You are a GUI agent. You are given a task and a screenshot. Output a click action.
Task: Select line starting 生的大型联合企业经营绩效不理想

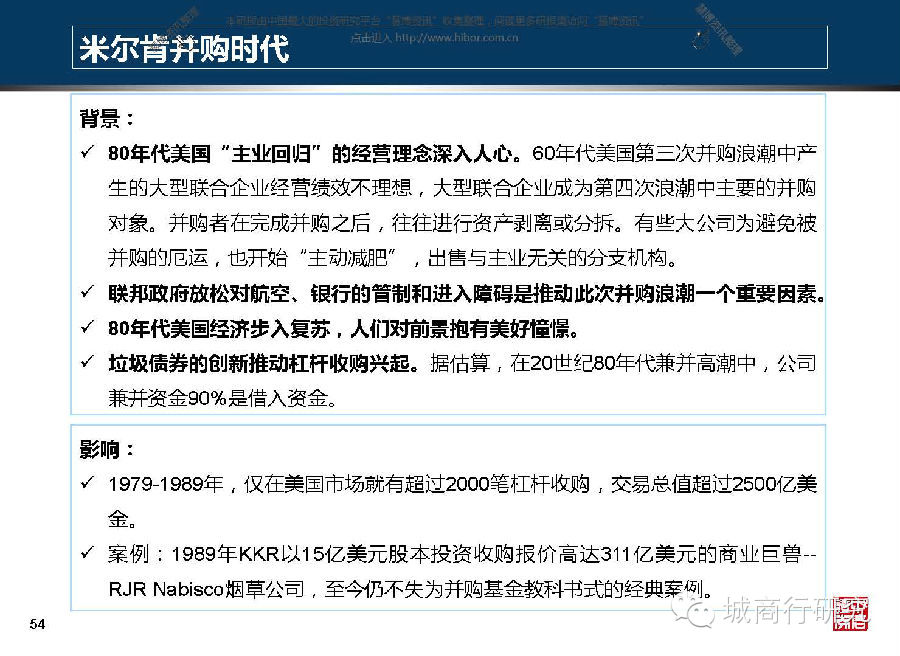(462, 188)
